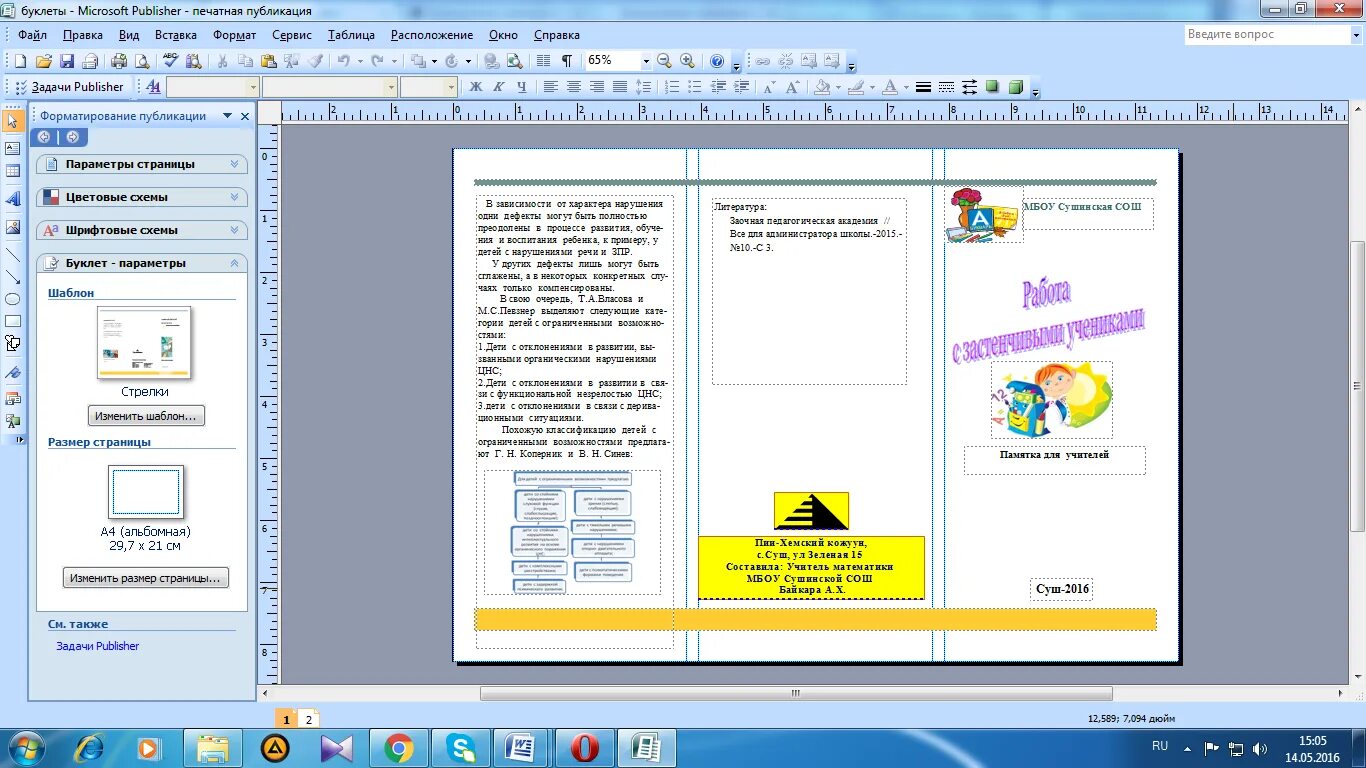The image size is (1366, 768).
Task: Apply a shadow style (green square icon)
Action: pyautogui.click(x=992, y=87)
